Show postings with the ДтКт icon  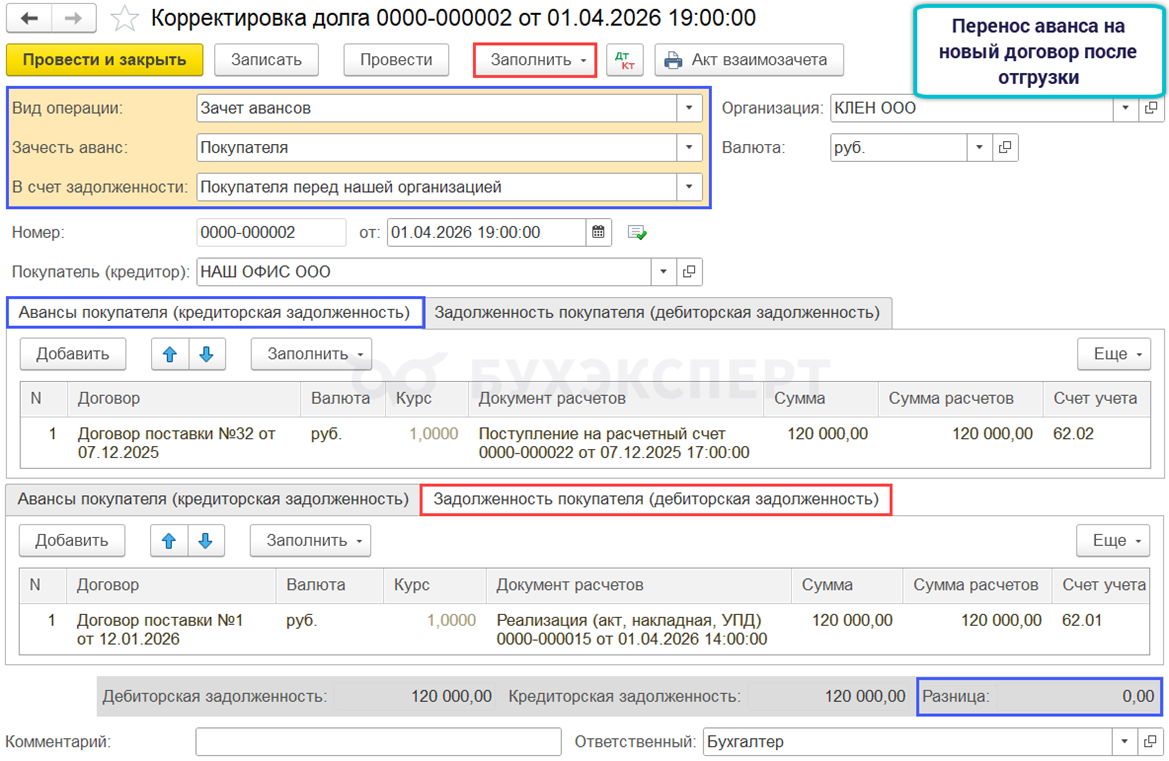pyautogui.click(x=625, y=60)
